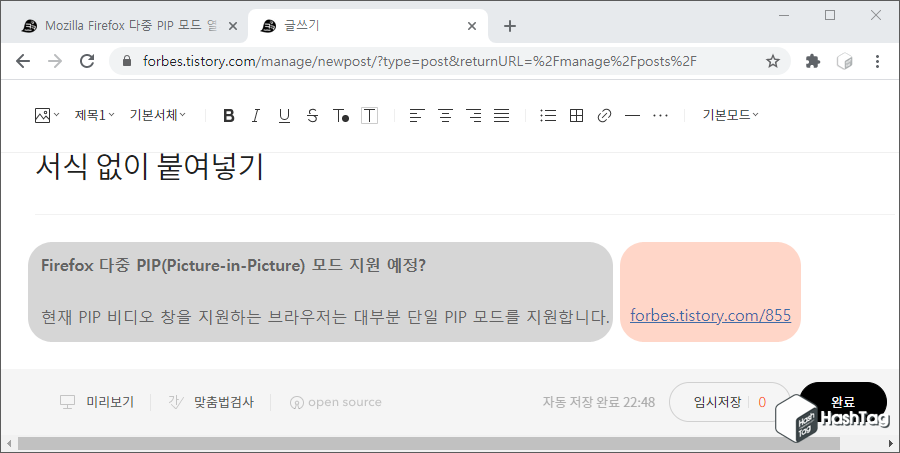Viewport: 900px width, 453px height.
Task: Toggle italic formatting
Action: tap(256, 116)
